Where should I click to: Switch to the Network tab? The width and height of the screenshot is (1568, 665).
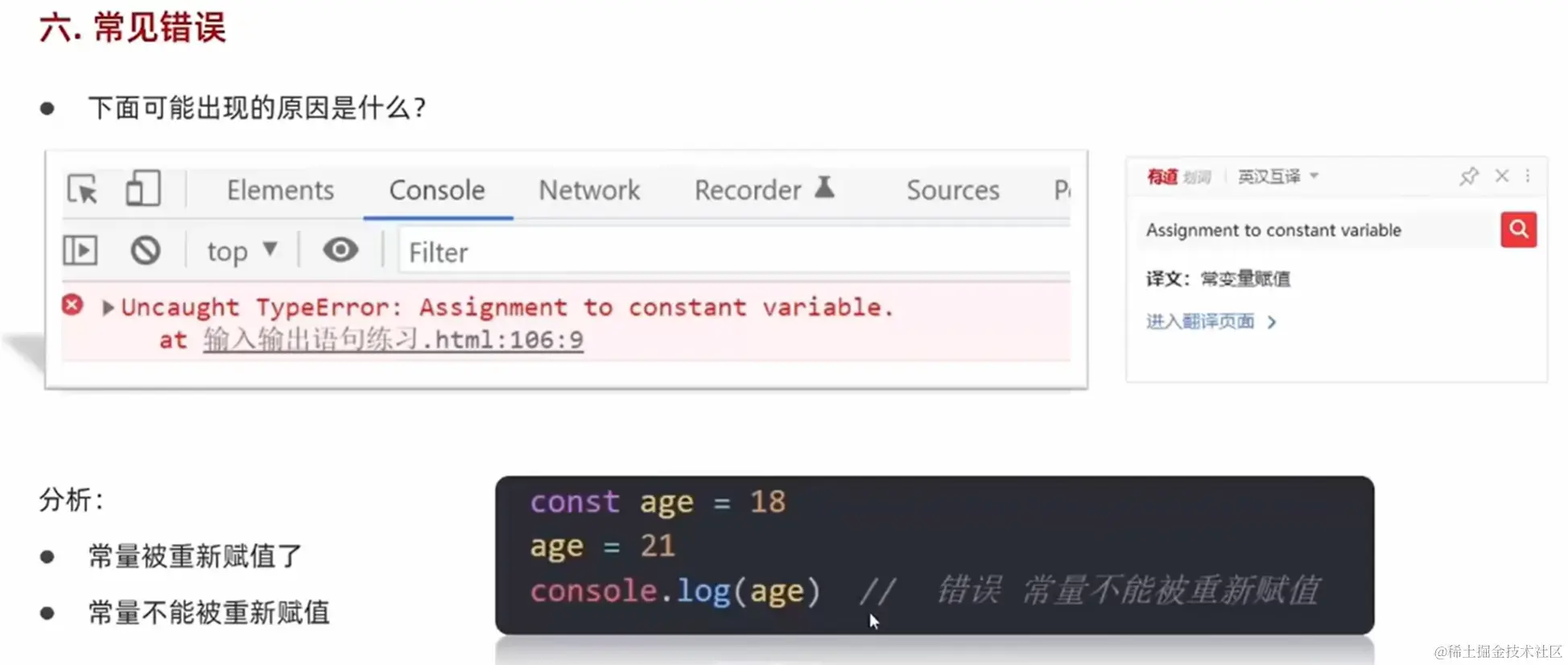tap(589, 190)
